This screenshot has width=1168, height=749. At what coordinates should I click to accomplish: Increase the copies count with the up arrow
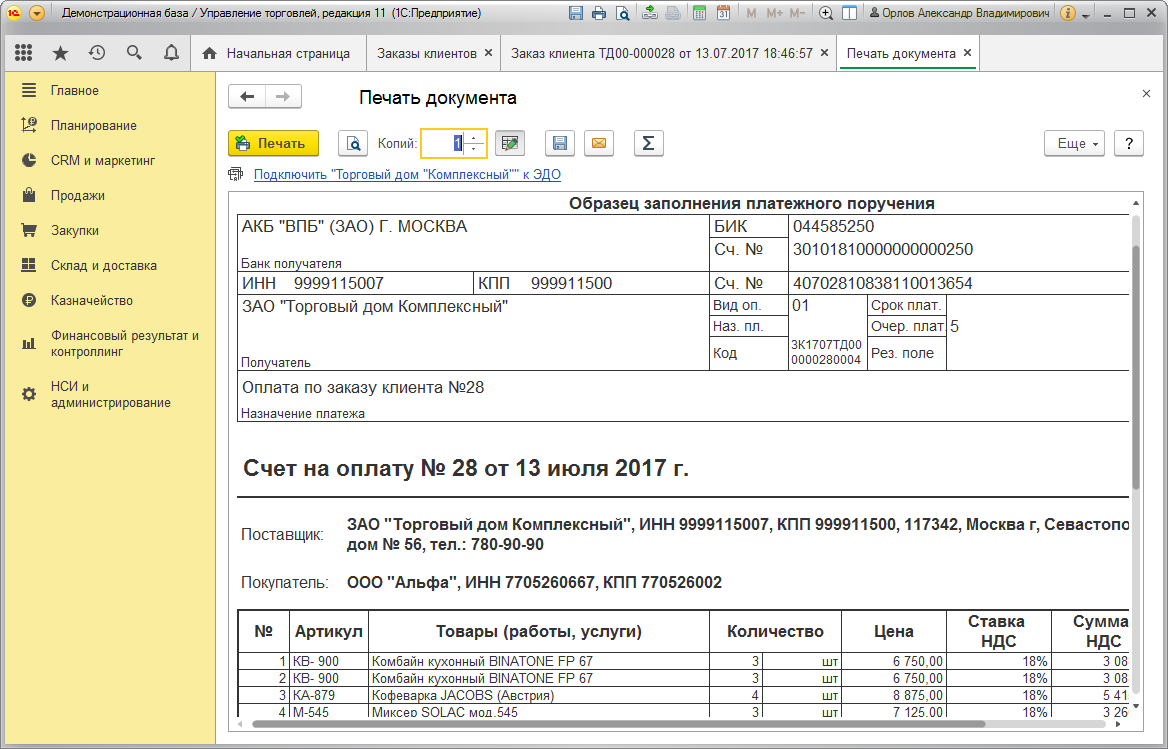[x=474, y=138]
